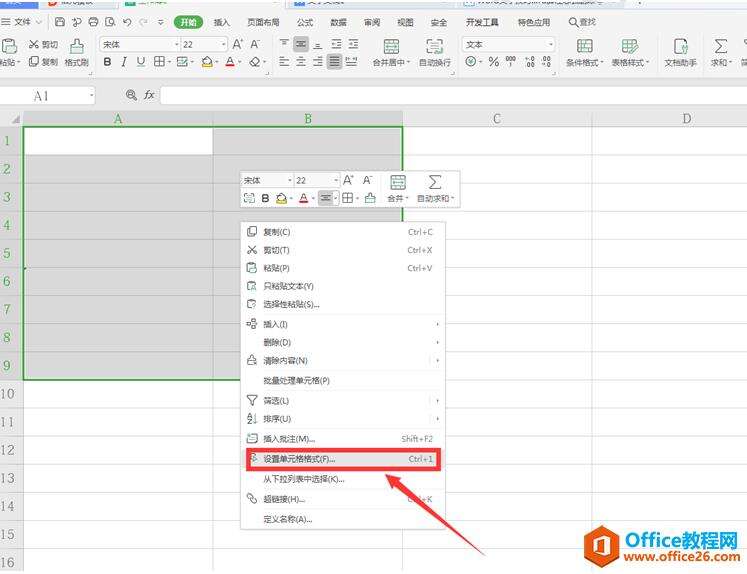
Task: Select column C header
Action: (x=497, y=119)
